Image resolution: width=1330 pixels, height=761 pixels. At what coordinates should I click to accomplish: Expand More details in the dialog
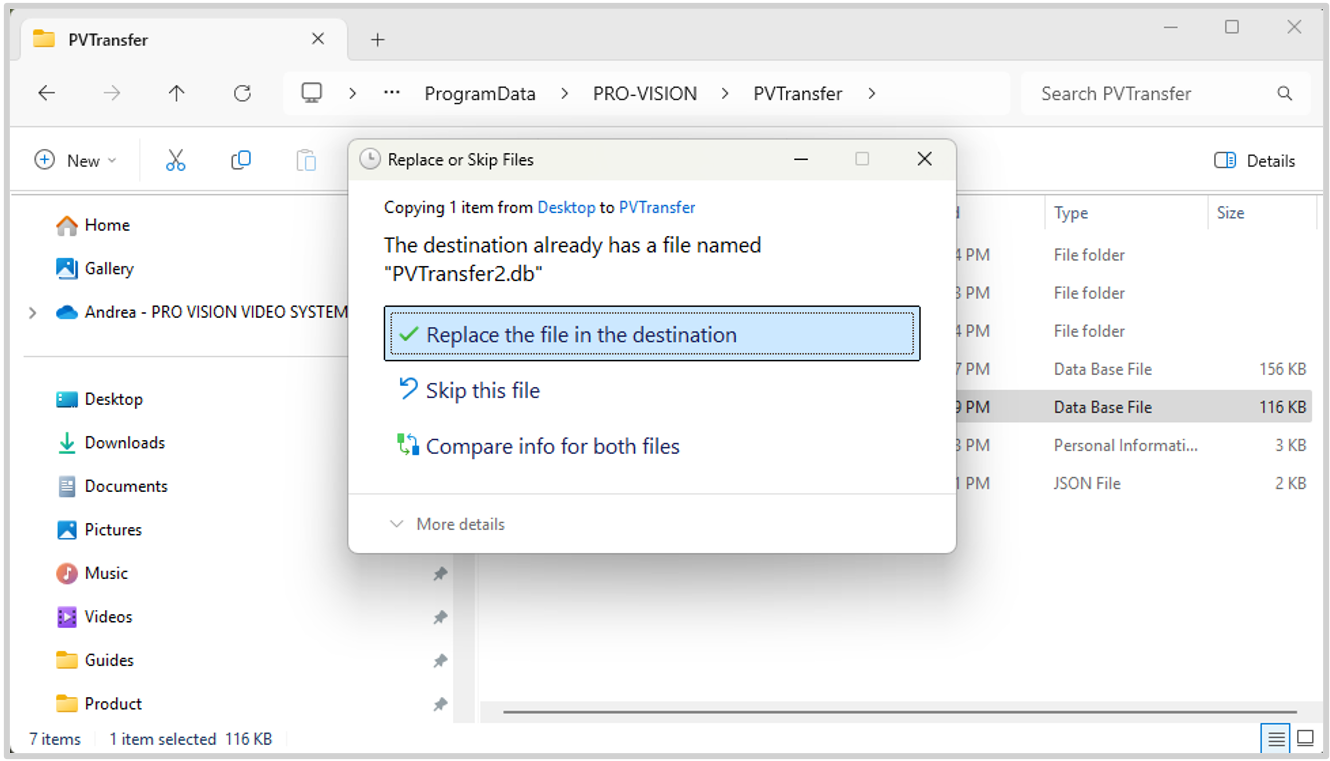447,524
